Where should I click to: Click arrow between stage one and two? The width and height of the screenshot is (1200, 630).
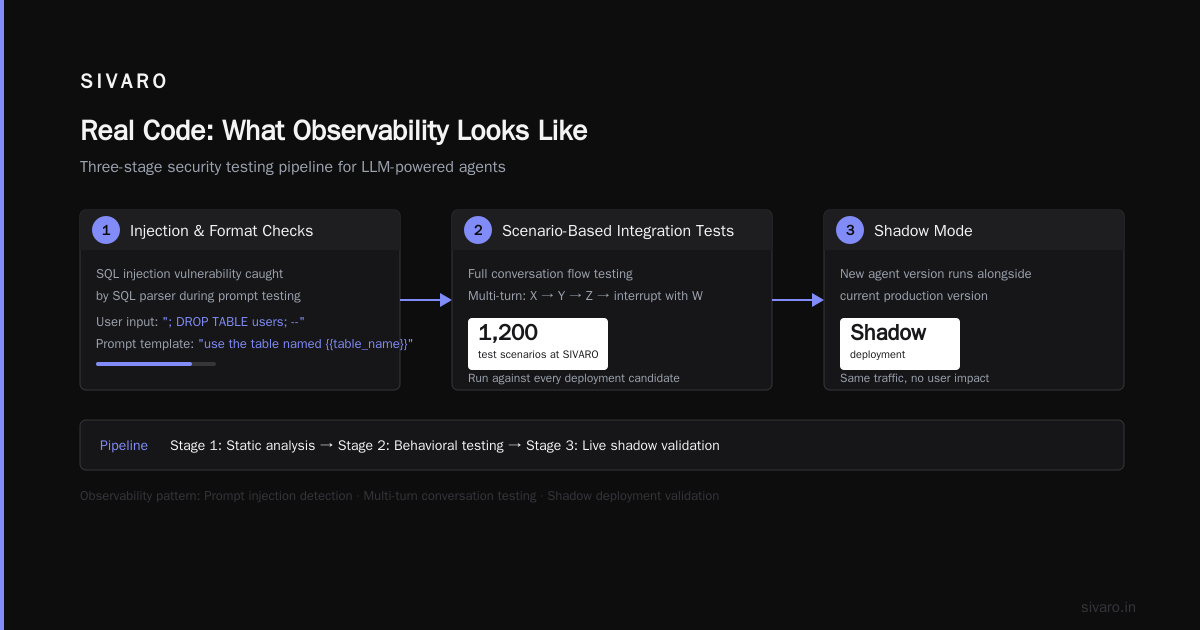(x=426, y=300)
